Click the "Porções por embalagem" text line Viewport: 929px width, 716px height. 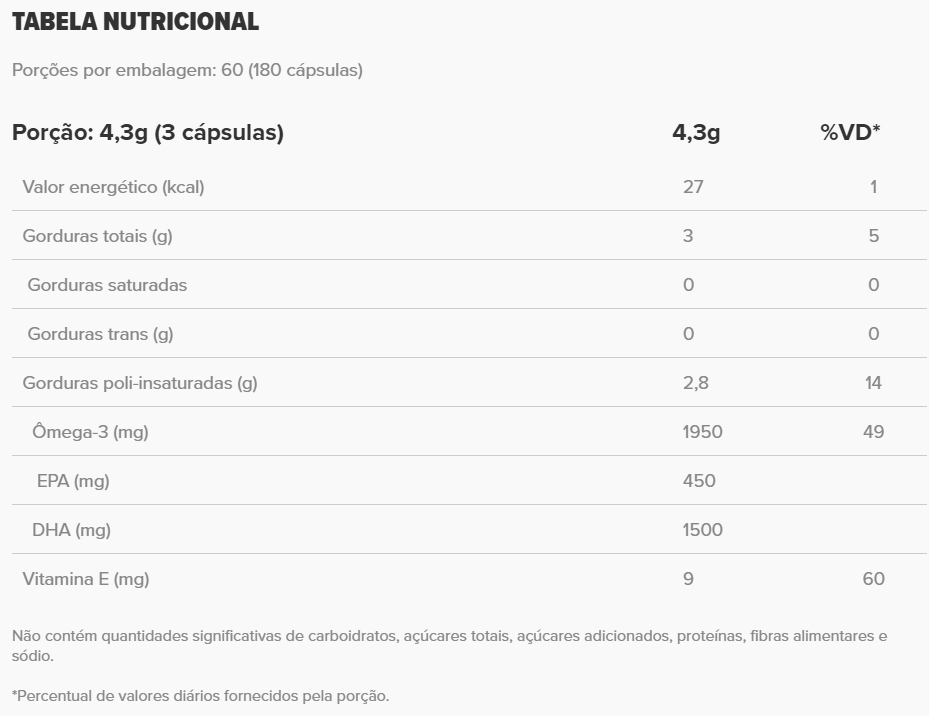click(187, 71)
